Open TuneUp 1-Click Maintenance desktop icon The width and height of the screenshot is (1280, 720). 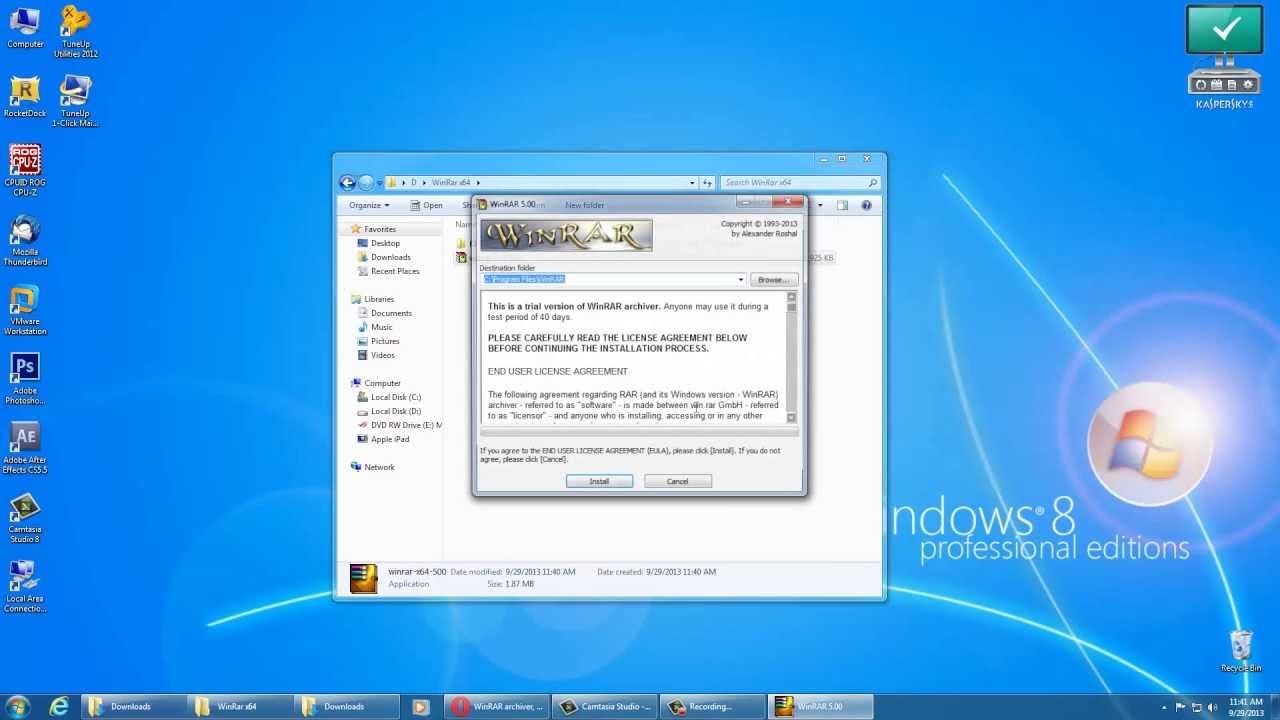(75, 101)
